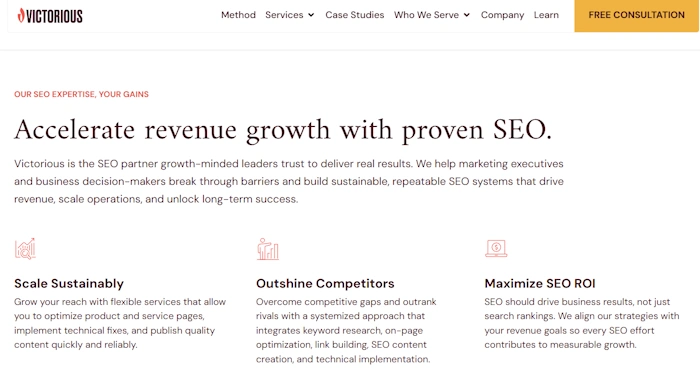The height and width of the screenshot is (369, 700).
Task: Click the main Accelerate revenue growth headline
Action: (283, 130)
